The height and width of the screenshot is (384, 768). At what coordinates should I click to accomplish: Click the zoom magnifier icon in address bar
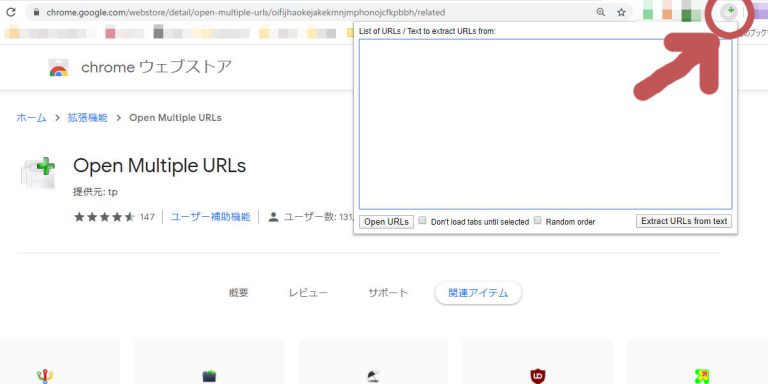click(600, 12)
